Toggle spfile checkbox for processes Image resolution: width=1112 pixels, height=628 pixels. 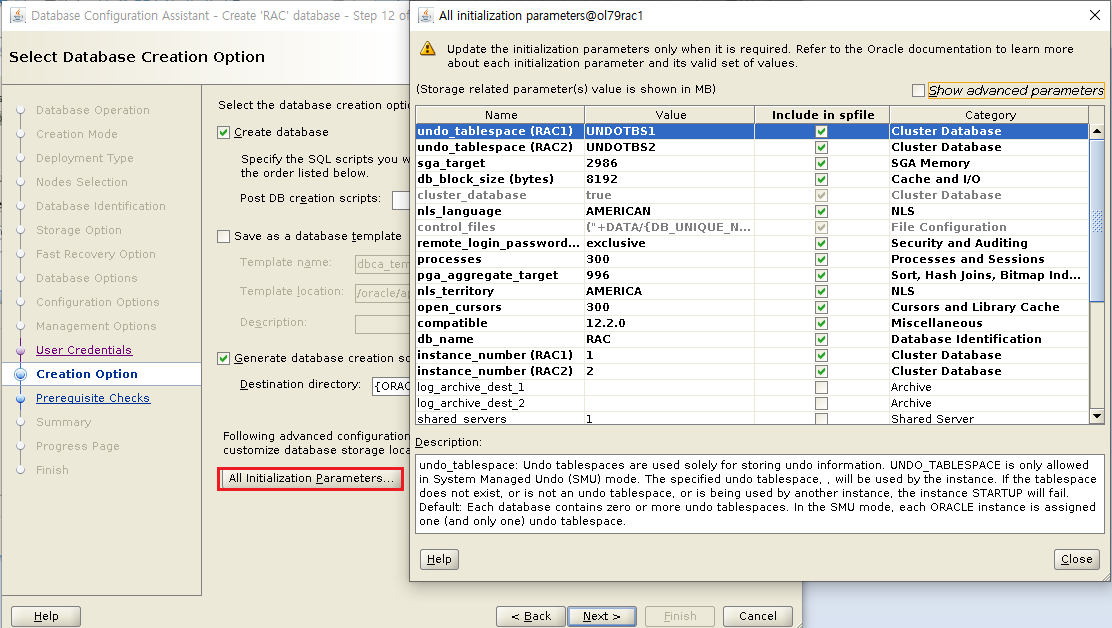[821, 259]
